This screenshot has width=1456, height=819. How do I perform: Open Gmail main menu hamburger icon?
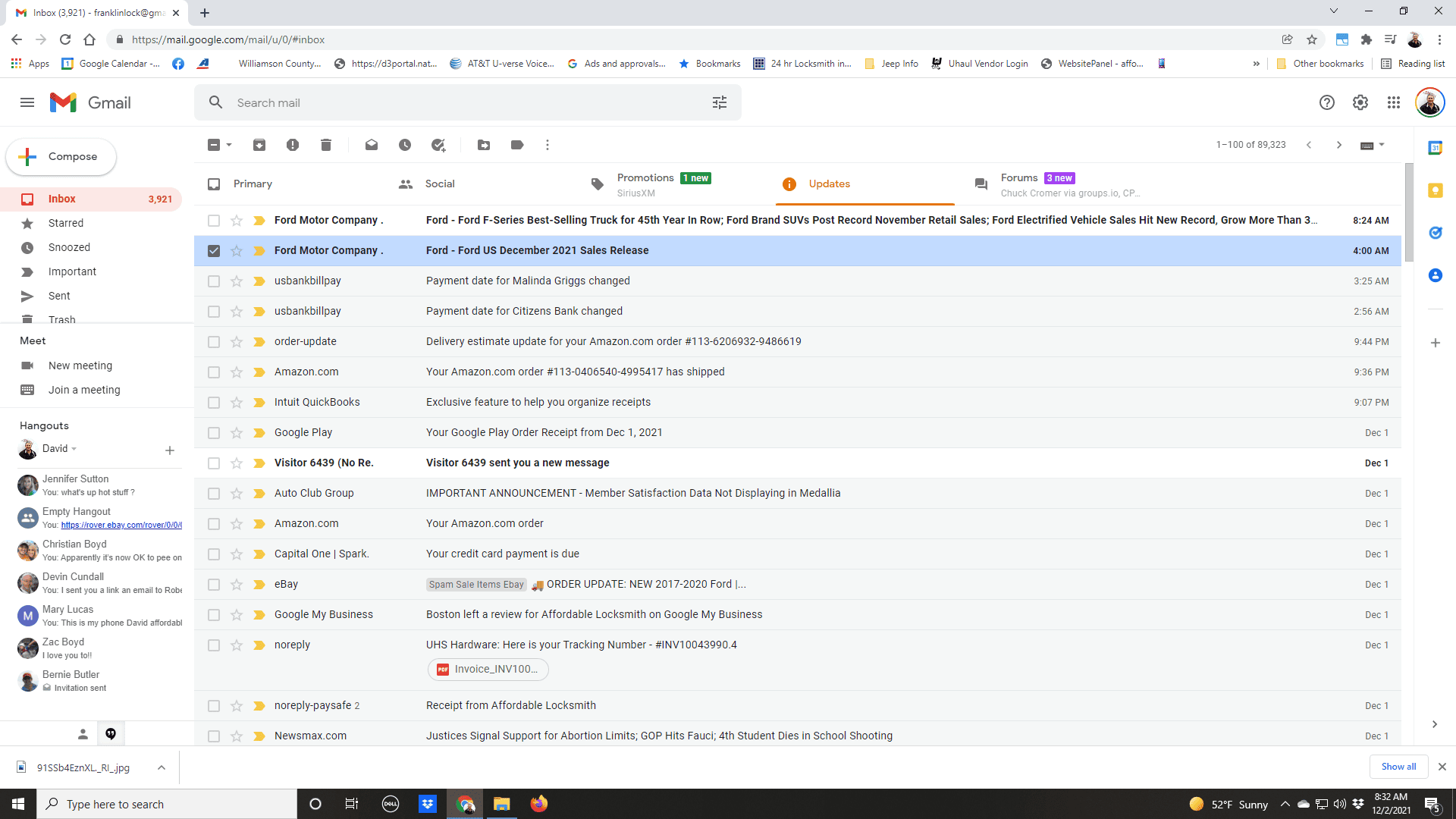(x=27, y=102)
